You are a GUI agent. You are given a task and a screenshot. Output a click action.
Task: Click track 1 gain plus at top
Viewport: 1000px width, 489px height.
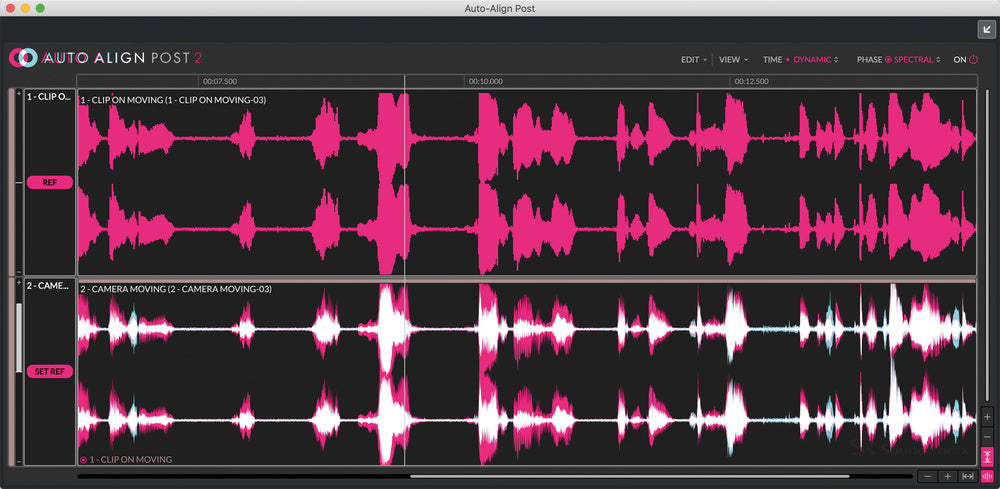[x=18, y=93]
